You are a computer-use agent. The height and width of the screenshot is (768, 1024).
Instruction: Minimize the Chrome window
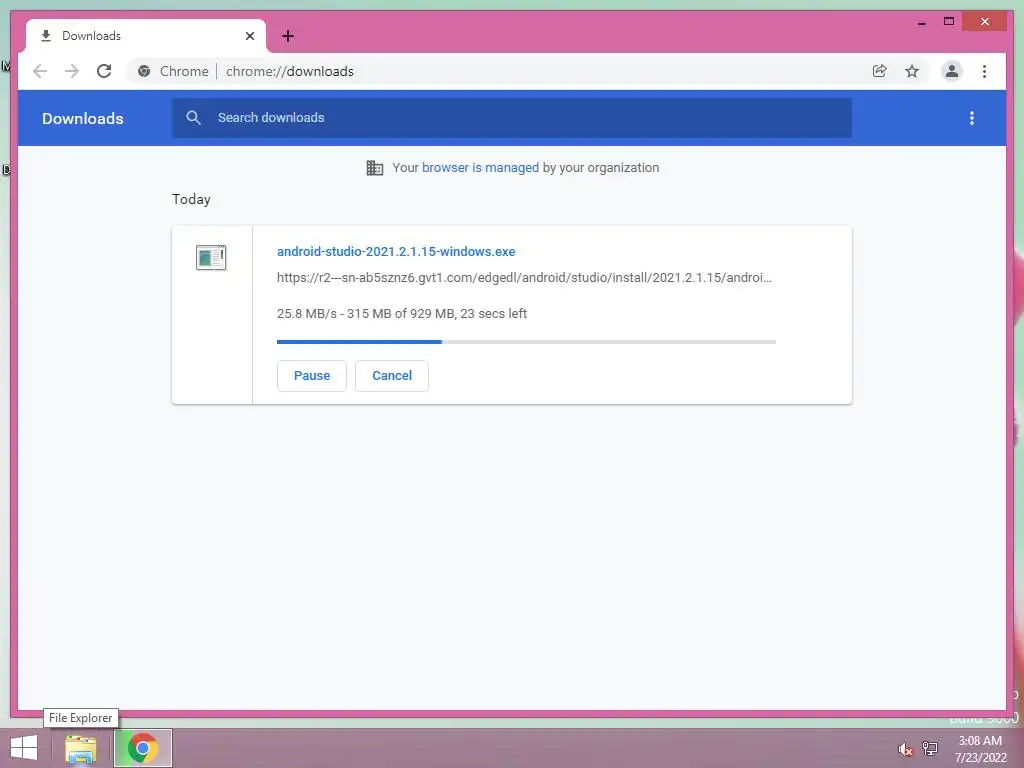(x=922, y=22)
